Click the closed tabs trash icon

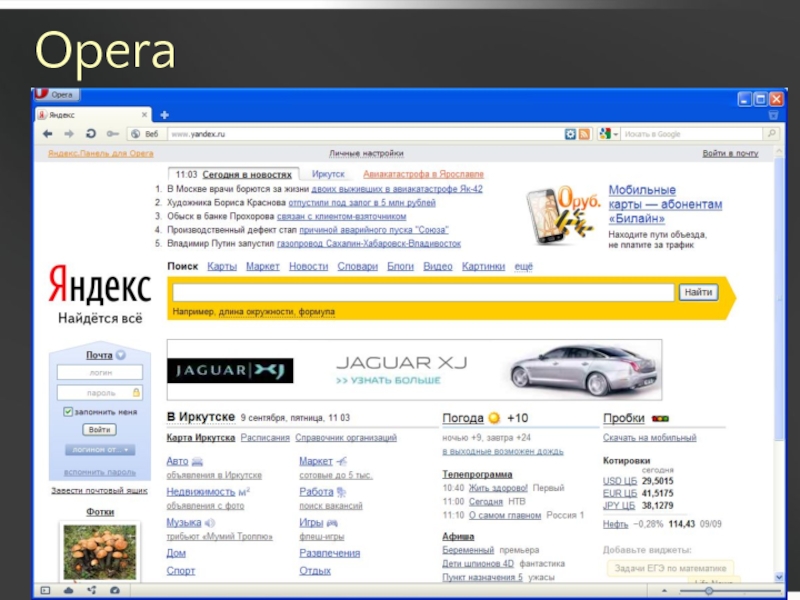click(x=773, y=115)
